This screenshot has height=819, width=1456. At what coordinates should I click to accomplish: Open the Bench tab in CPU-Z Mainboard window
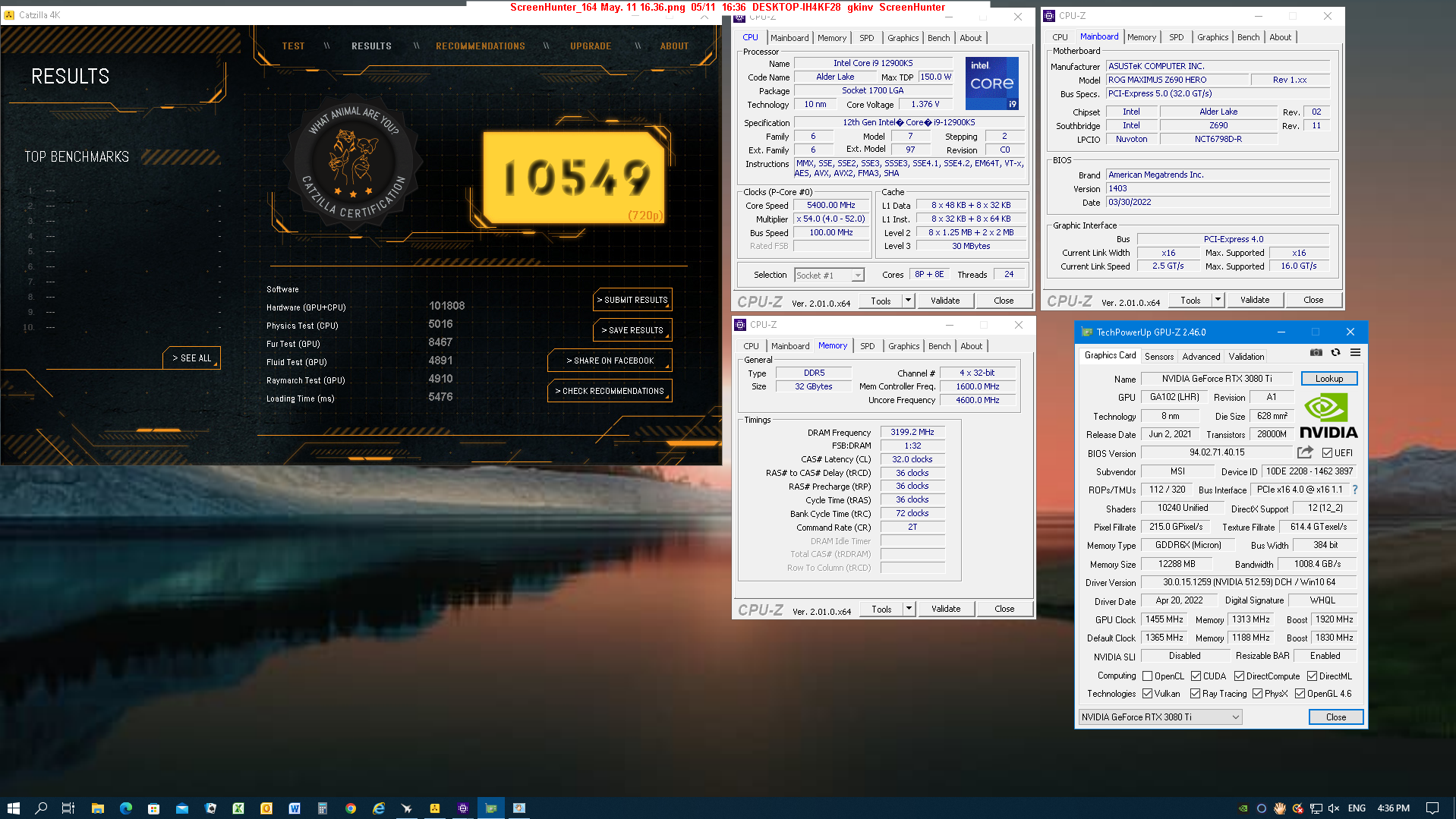pos(1249,37)
